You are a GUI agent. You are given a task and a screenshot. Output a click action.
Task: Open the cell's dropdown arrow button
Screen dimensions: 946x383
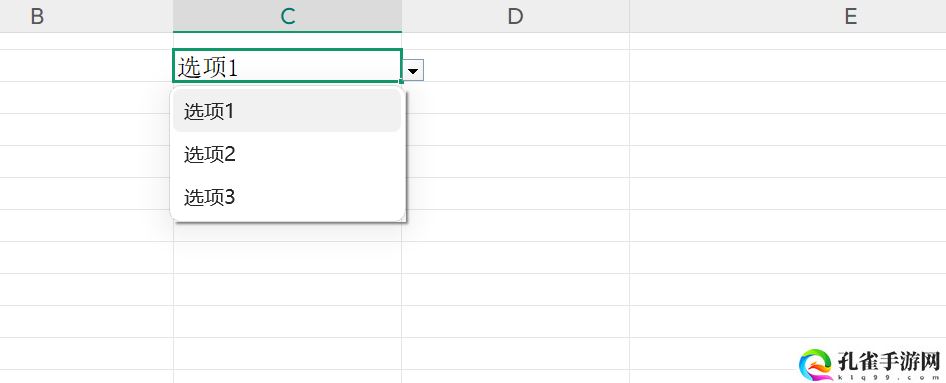(413, 71)
